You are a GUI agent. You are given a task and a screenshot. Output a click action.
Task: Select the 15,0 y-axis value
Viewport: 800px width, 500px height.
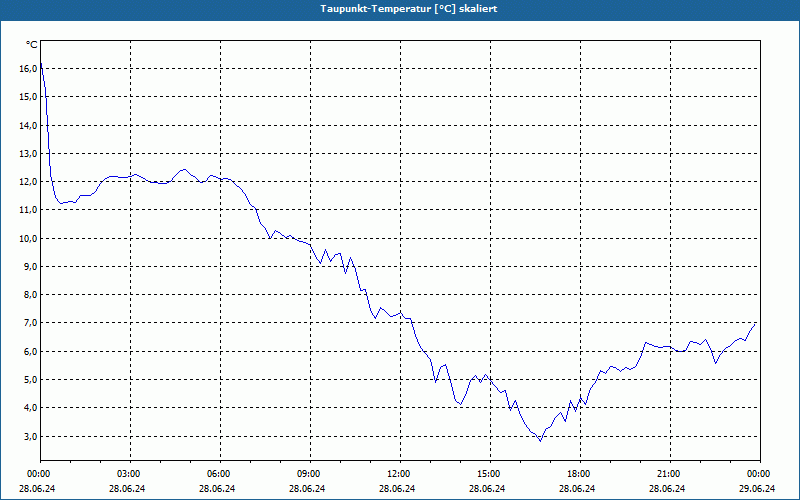tap(28, 96)
